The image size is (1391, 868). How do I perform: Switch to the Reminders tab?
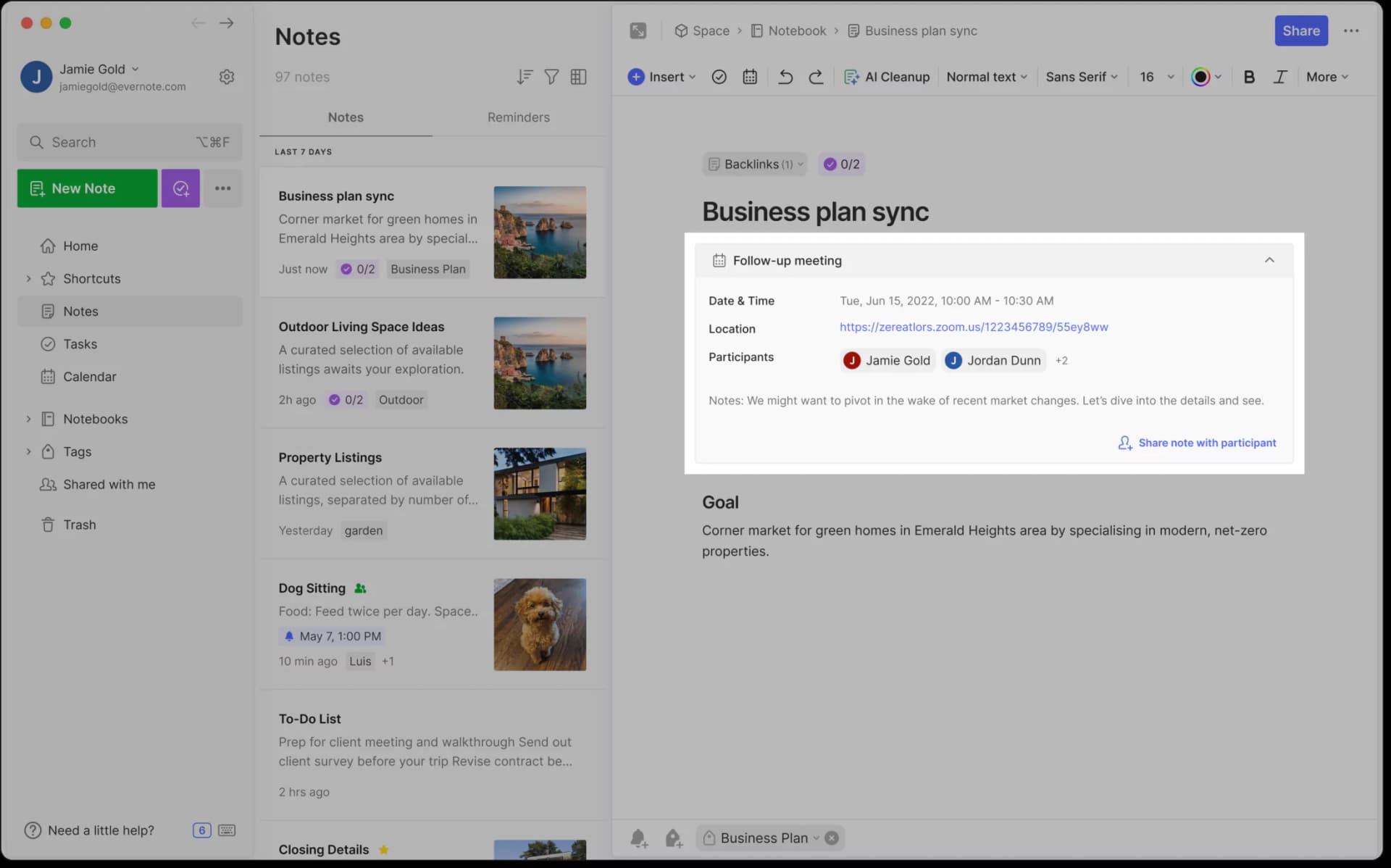(518, 117)
